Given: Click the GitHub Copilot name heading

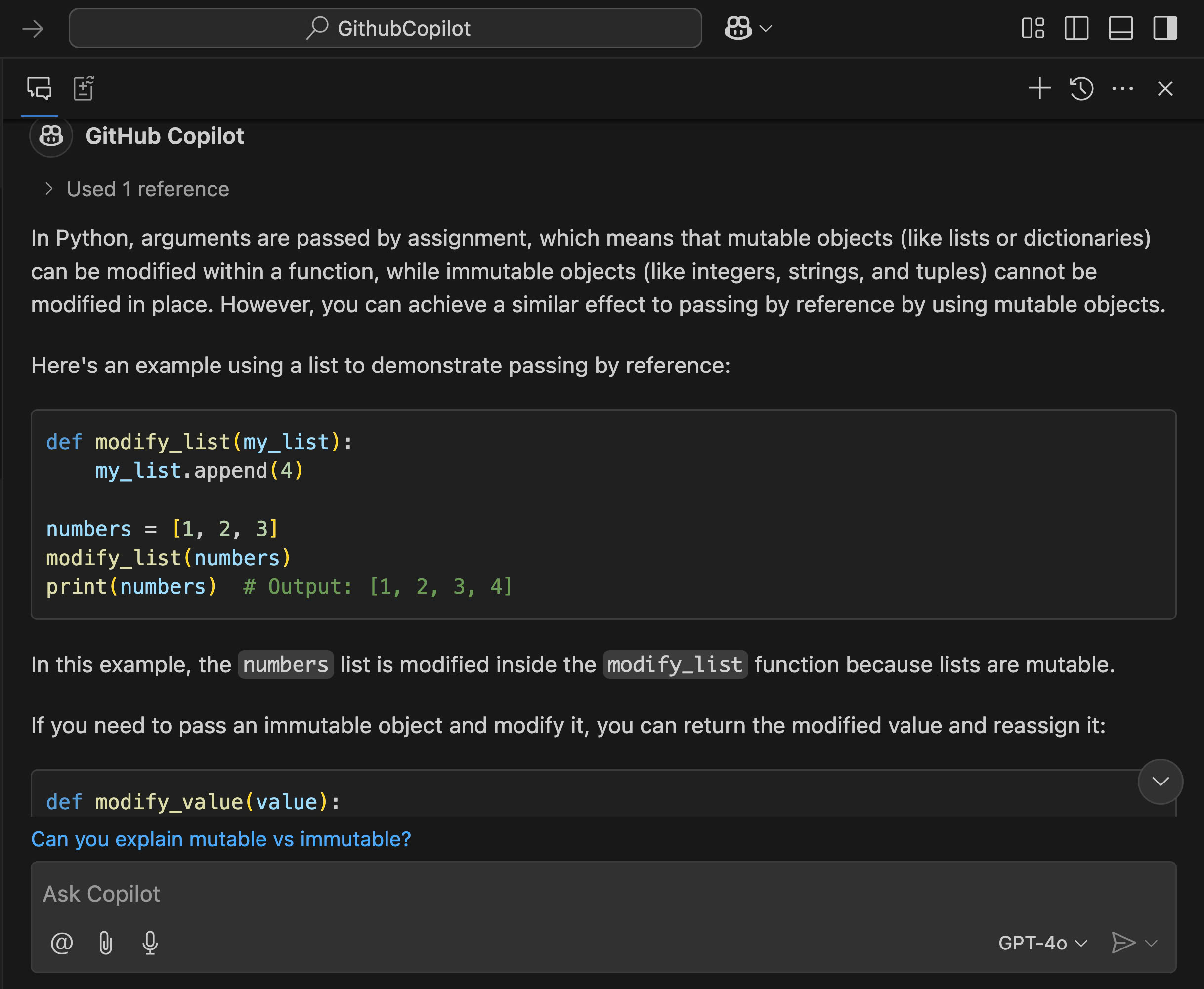Looking at the screenshot, I should (164, 135).
